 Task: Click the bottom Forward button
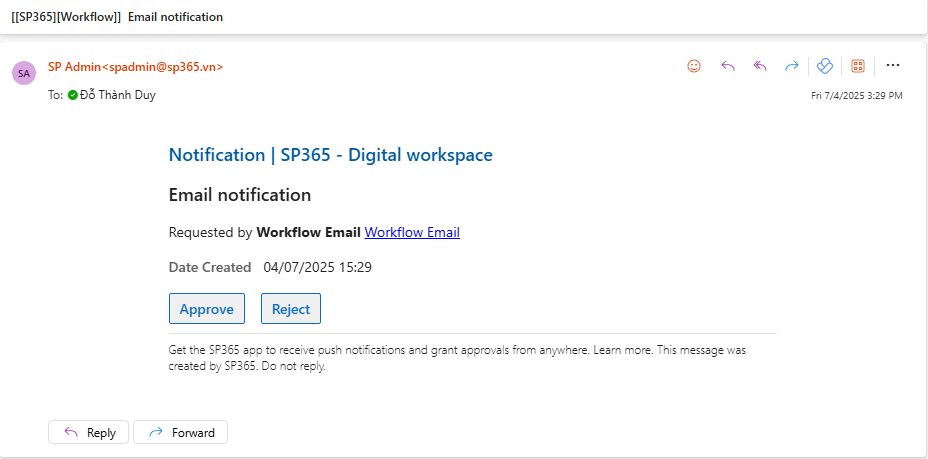tap(181, 432)
